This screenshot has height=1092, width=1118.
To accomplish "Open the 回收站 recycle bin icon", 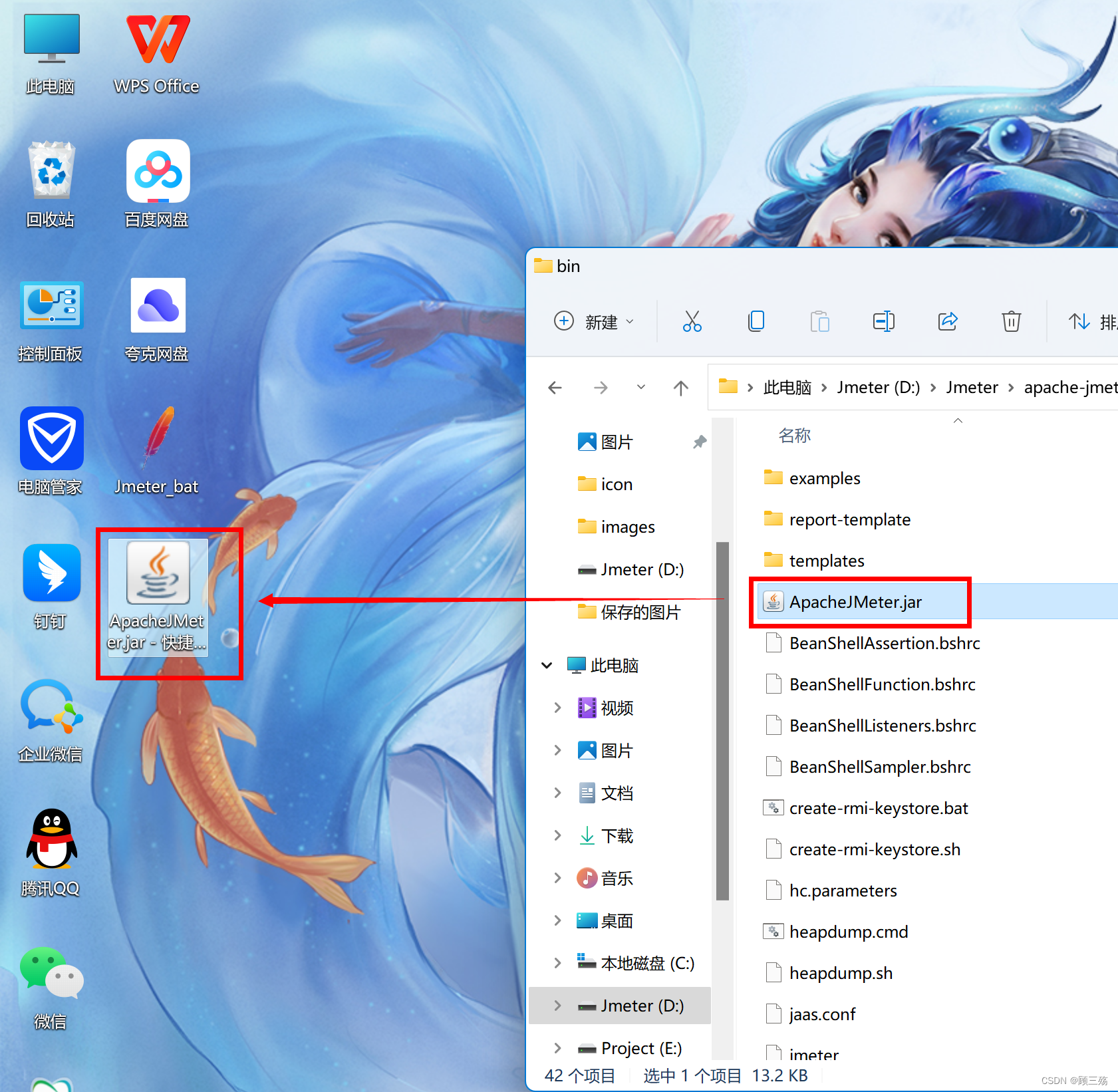I will pos(51,185).
